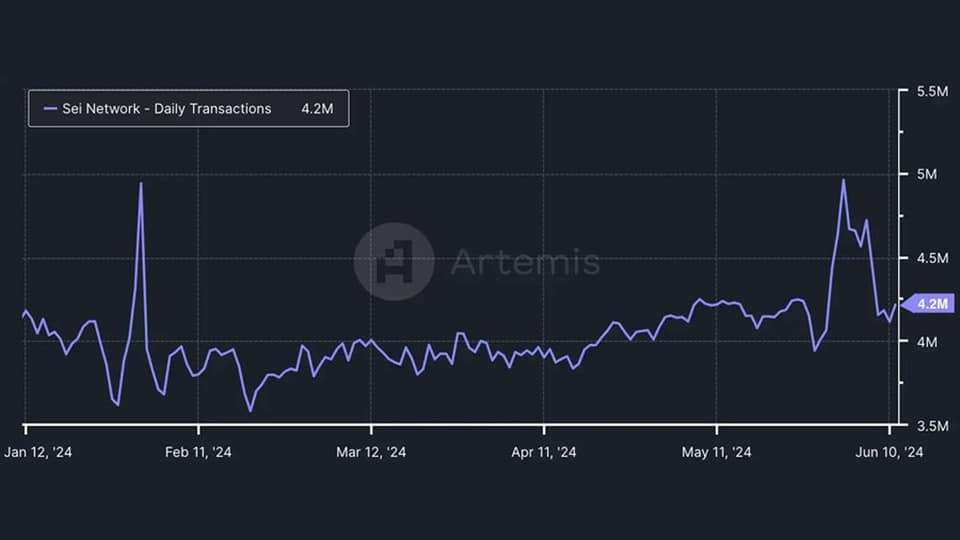This screenshot has width=960, height=540.
Task: Click the Jun 10, '24 date label
Action: 889,452
